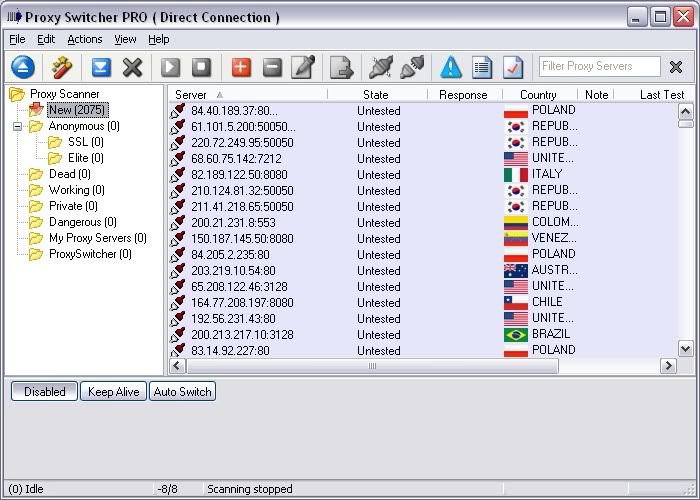700x500 pixels.
Task: Click the red plus add proxy icon
Action: coord(240,67)
